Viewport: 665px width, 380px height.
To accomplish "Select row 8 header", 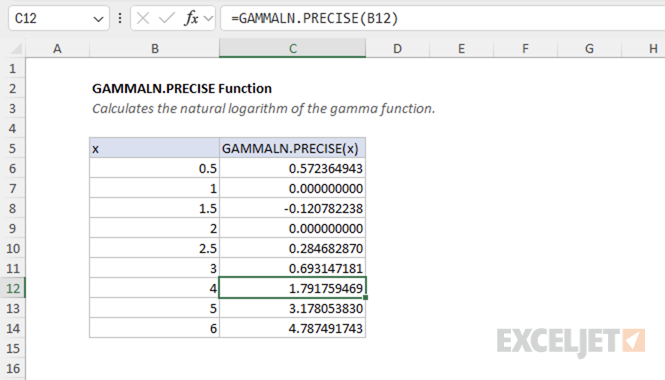I will (13, 208).
